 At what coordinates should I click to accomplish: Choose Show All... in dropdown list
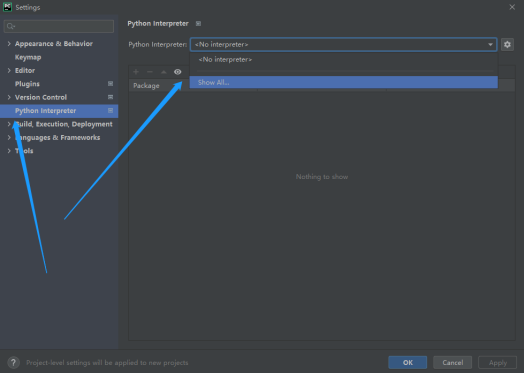[x=344, y=82]
